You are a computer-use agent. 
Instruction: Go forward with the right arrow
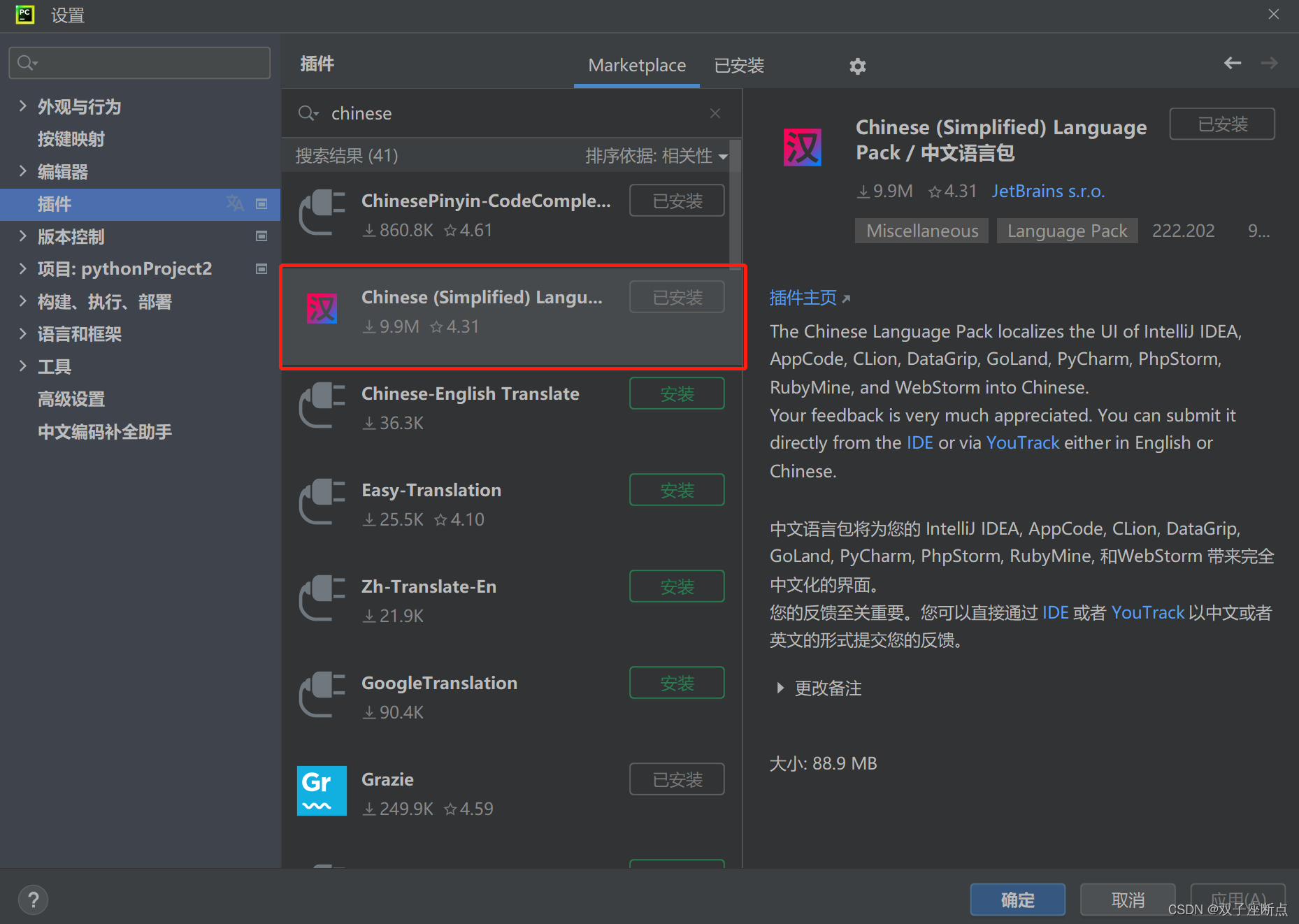pyautogui.click(x=1269, y=63)
